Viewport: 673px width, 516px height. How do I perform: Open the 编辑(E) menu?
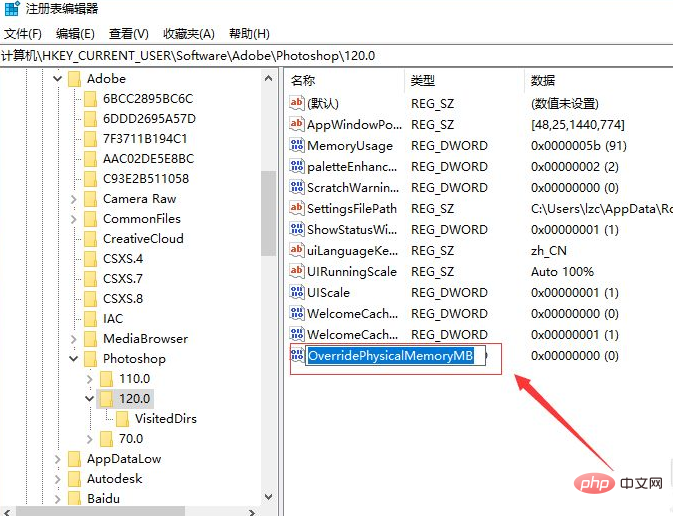(x=75, y=33)
